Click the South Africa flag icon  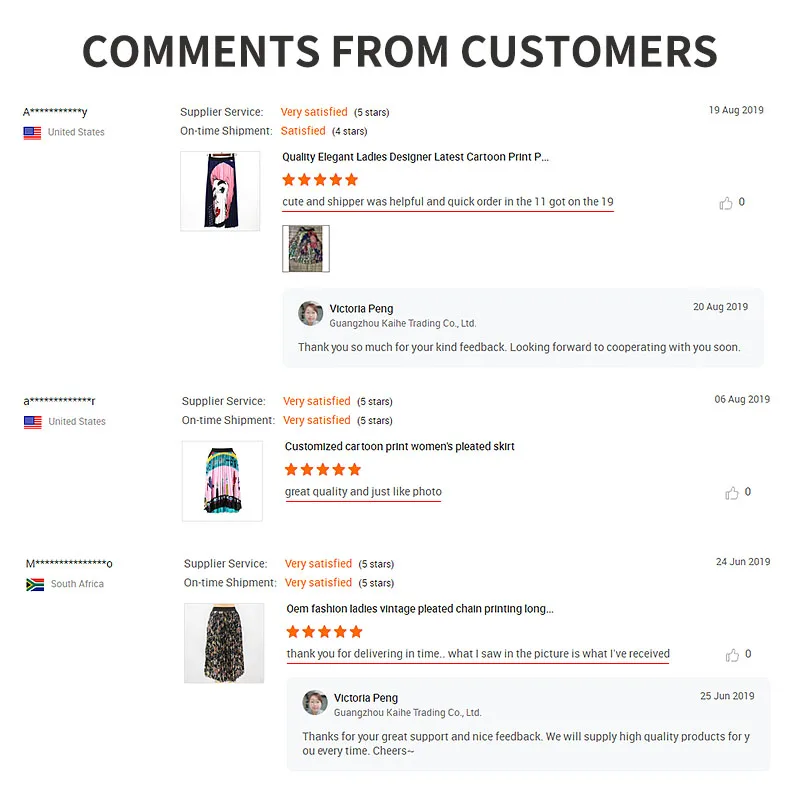point(35,584)
